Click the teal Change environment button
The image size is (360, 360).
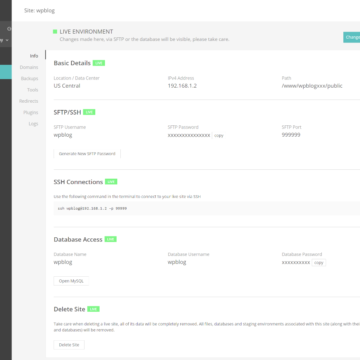352,37
